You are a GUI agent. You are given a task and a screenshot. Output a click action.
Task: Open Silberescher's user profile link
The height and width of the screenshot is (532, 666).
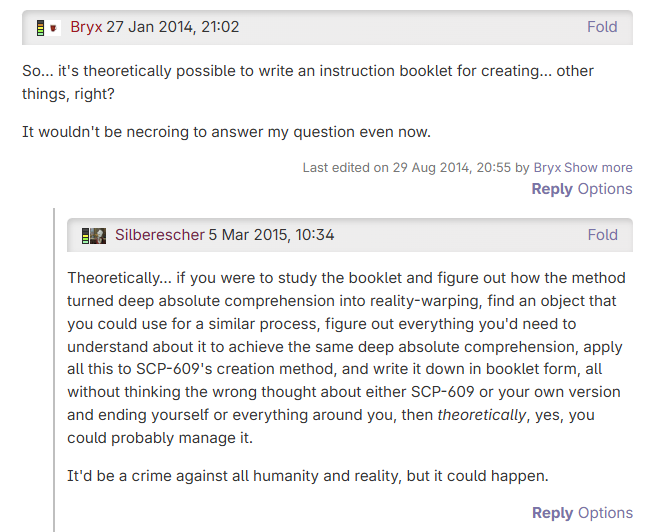click(x=159, y=235)
